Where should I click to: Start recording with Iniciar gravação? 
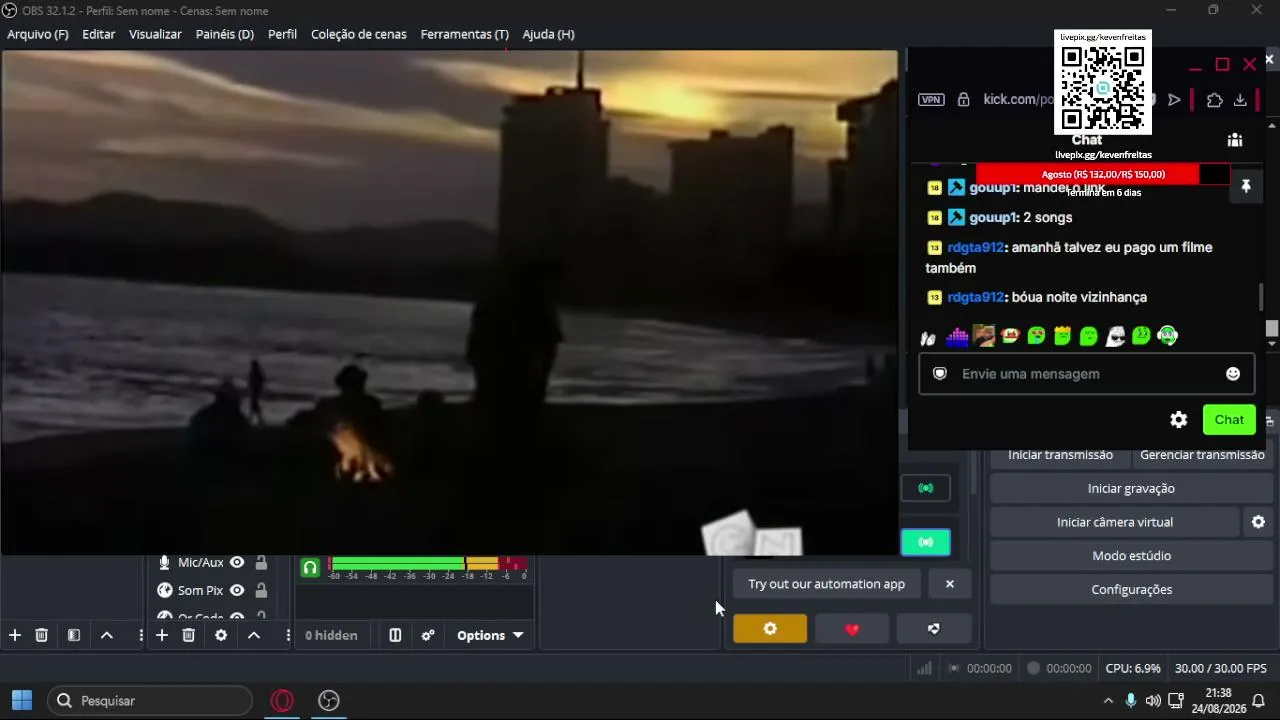point(1131,488)
